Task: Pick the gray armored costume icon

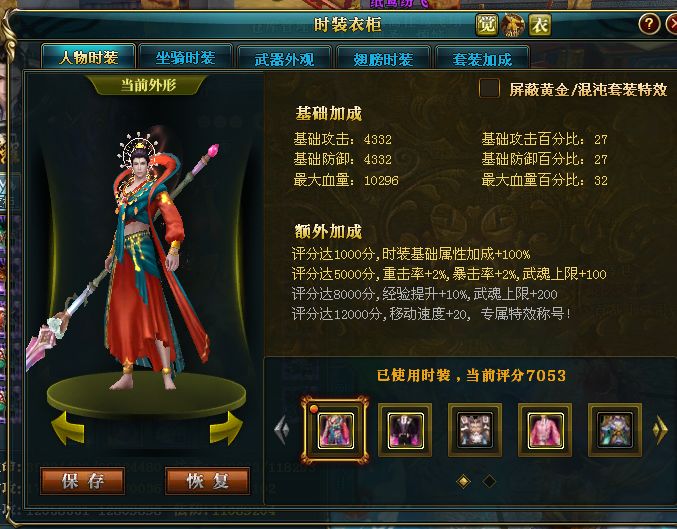Action: [475, 430]
